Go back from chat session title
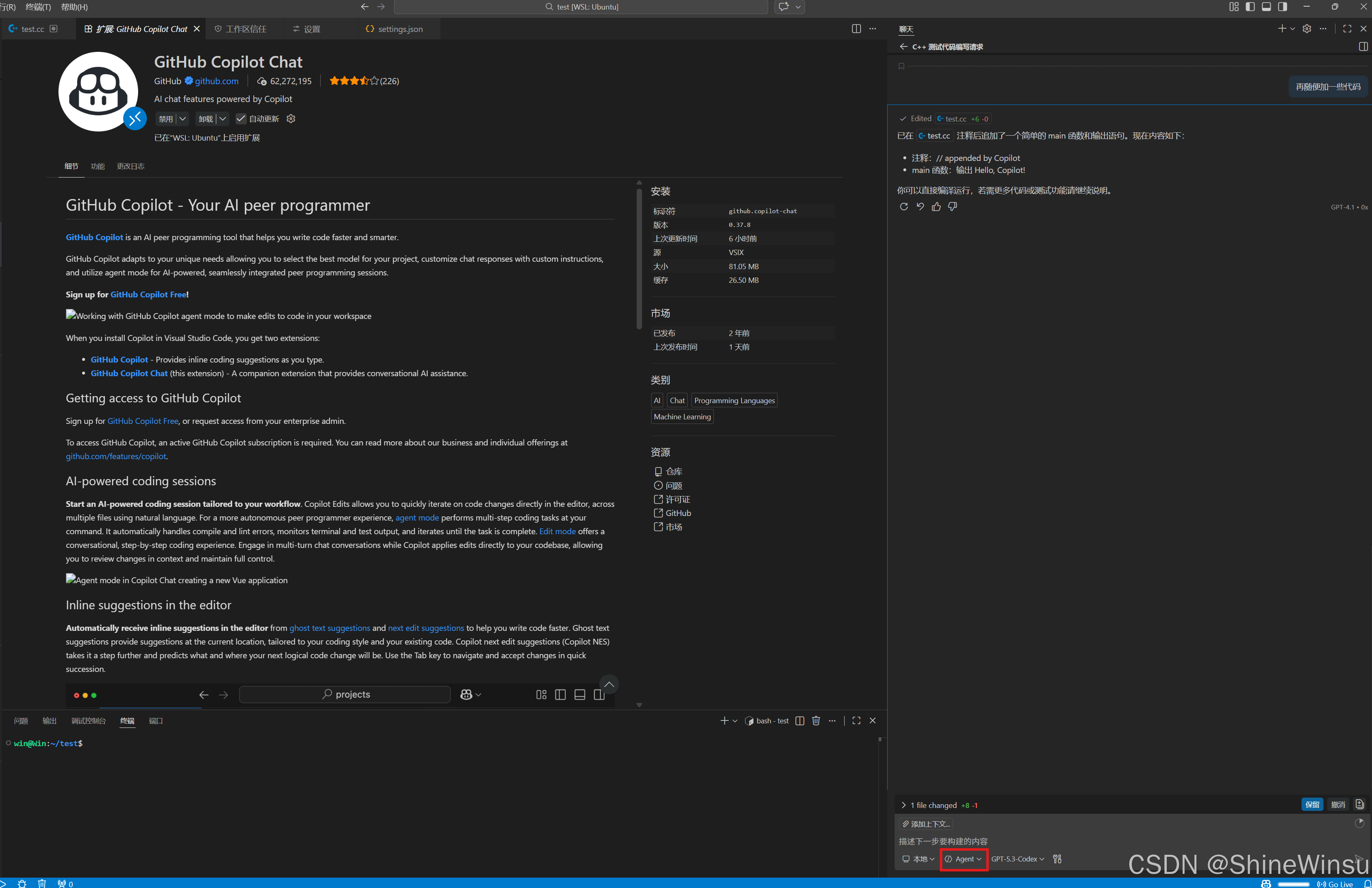Screen dimensions: 1372x888 [903, 47]
